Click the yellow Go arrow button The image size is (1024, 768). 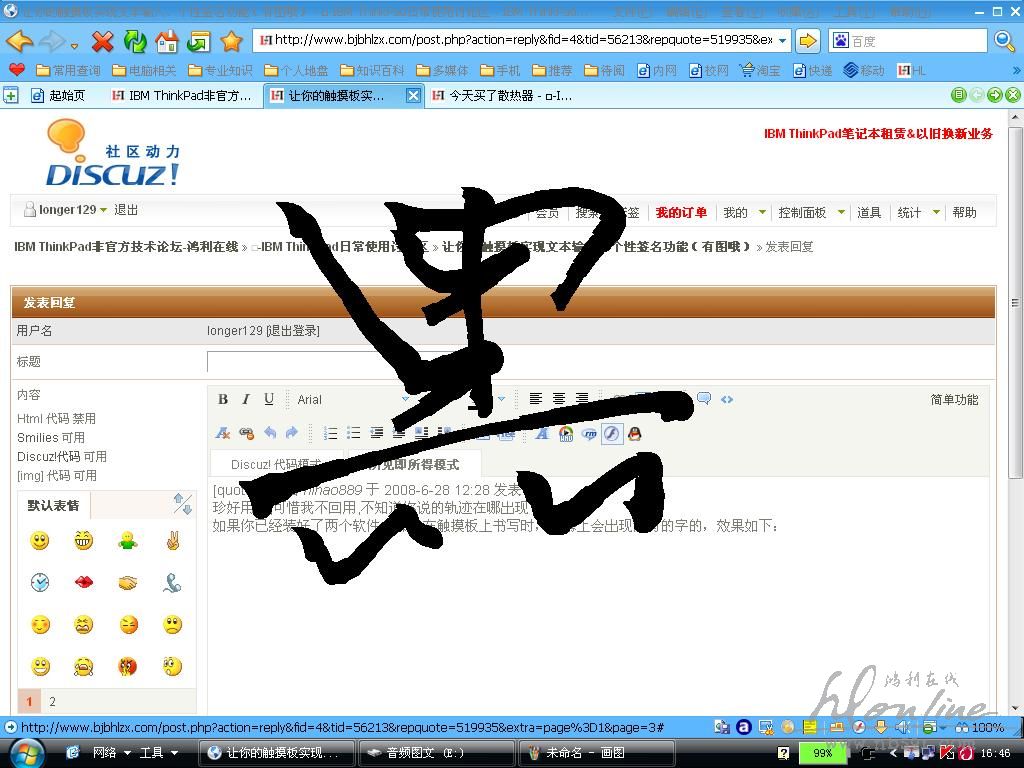point(808,40)
